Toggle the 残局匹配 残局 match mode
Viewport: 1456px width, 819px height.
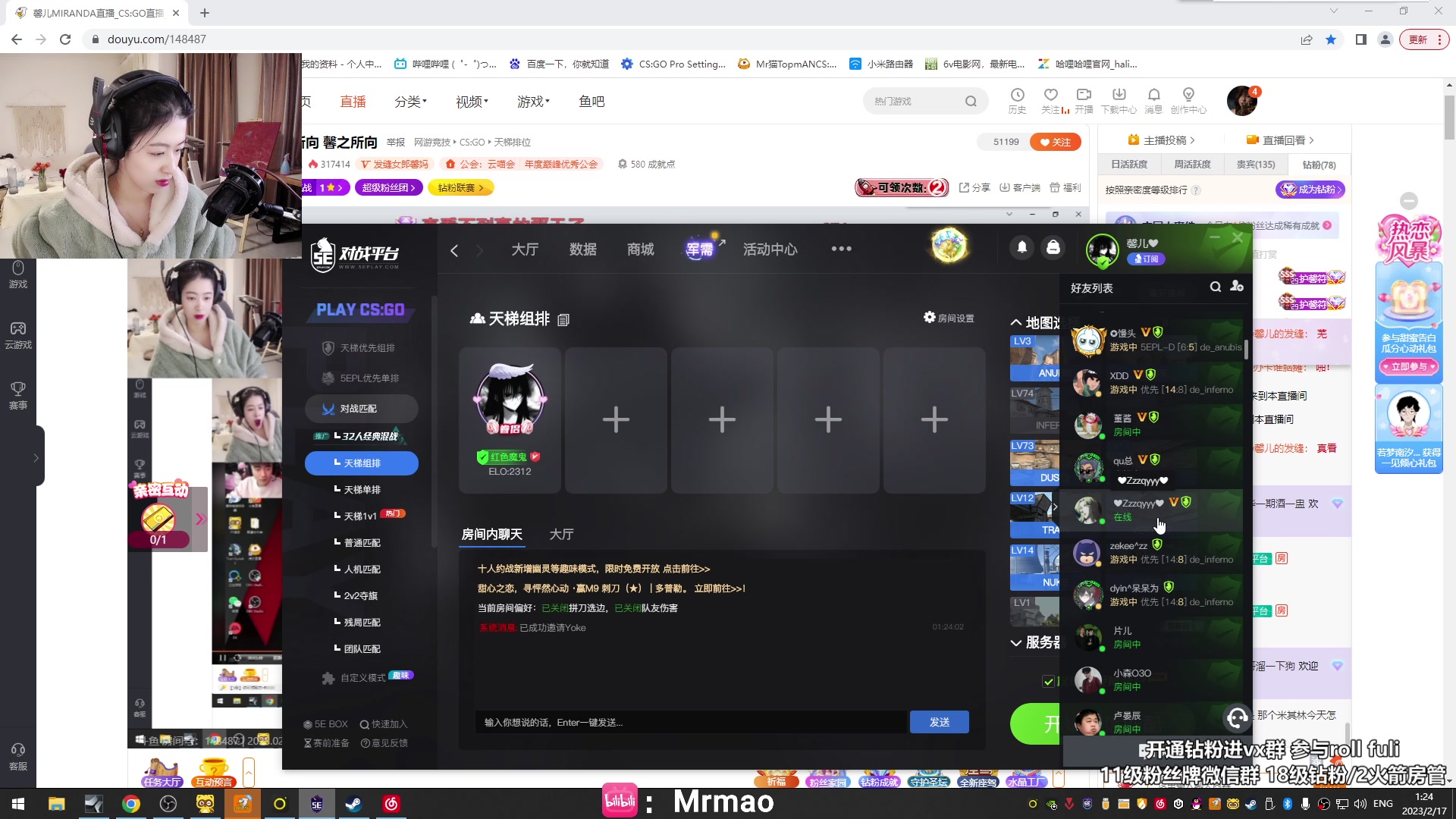click(362, 621)
